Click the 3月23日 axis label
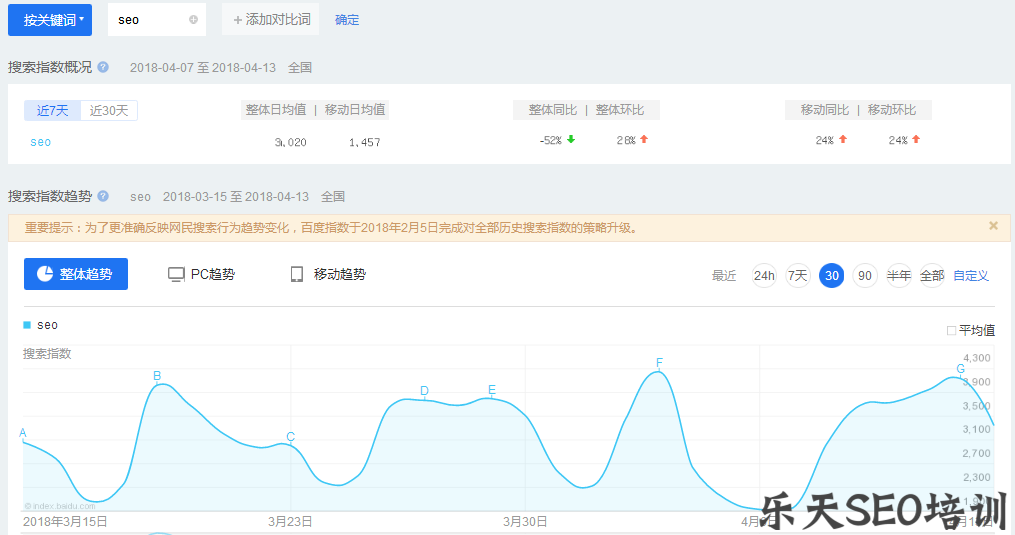 point(290,521)
